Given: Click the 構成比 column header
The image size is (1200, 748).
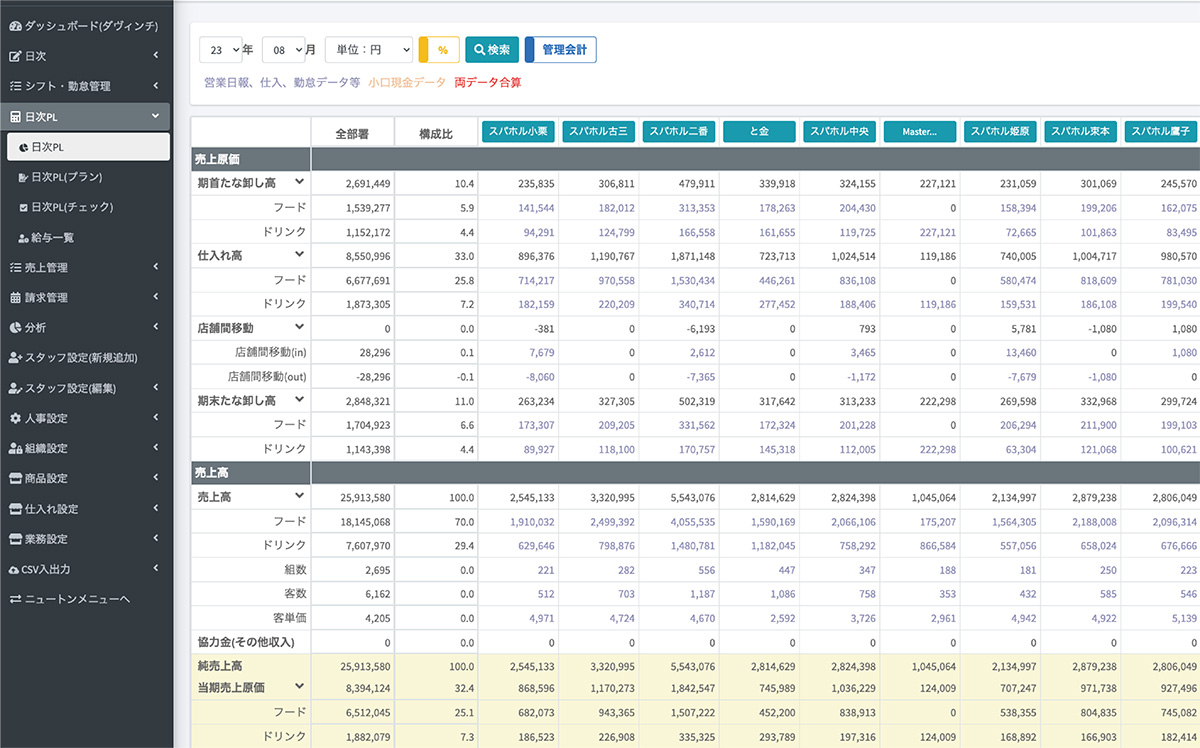Looking at the screenshot, I should coord(435,132).
